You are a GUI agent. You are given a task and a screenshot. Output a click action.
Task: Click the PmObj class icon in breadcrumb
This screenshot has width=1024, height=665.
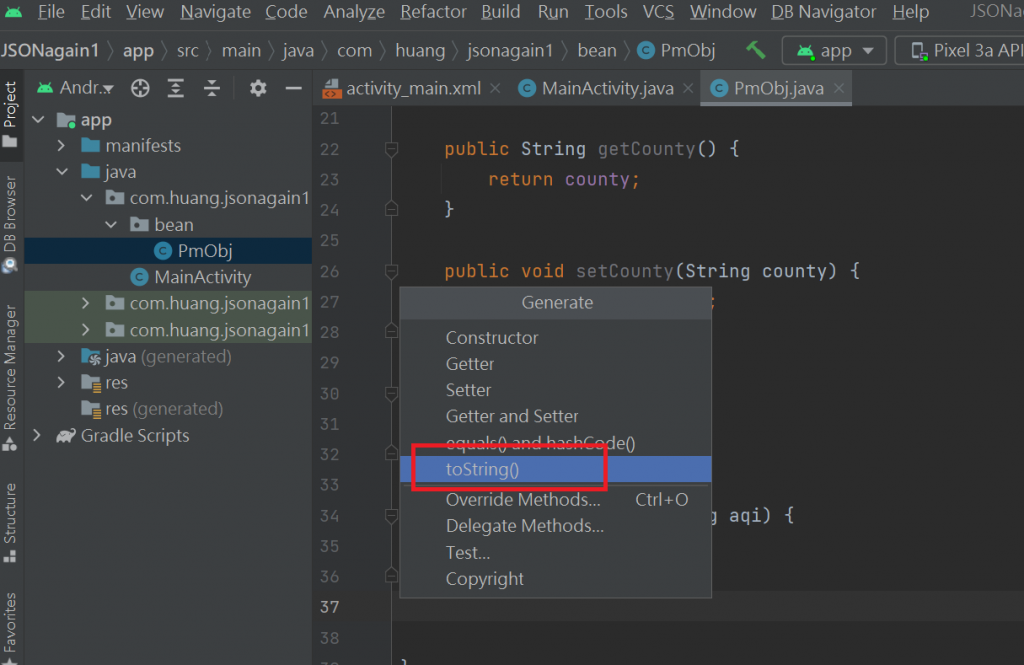646,50
